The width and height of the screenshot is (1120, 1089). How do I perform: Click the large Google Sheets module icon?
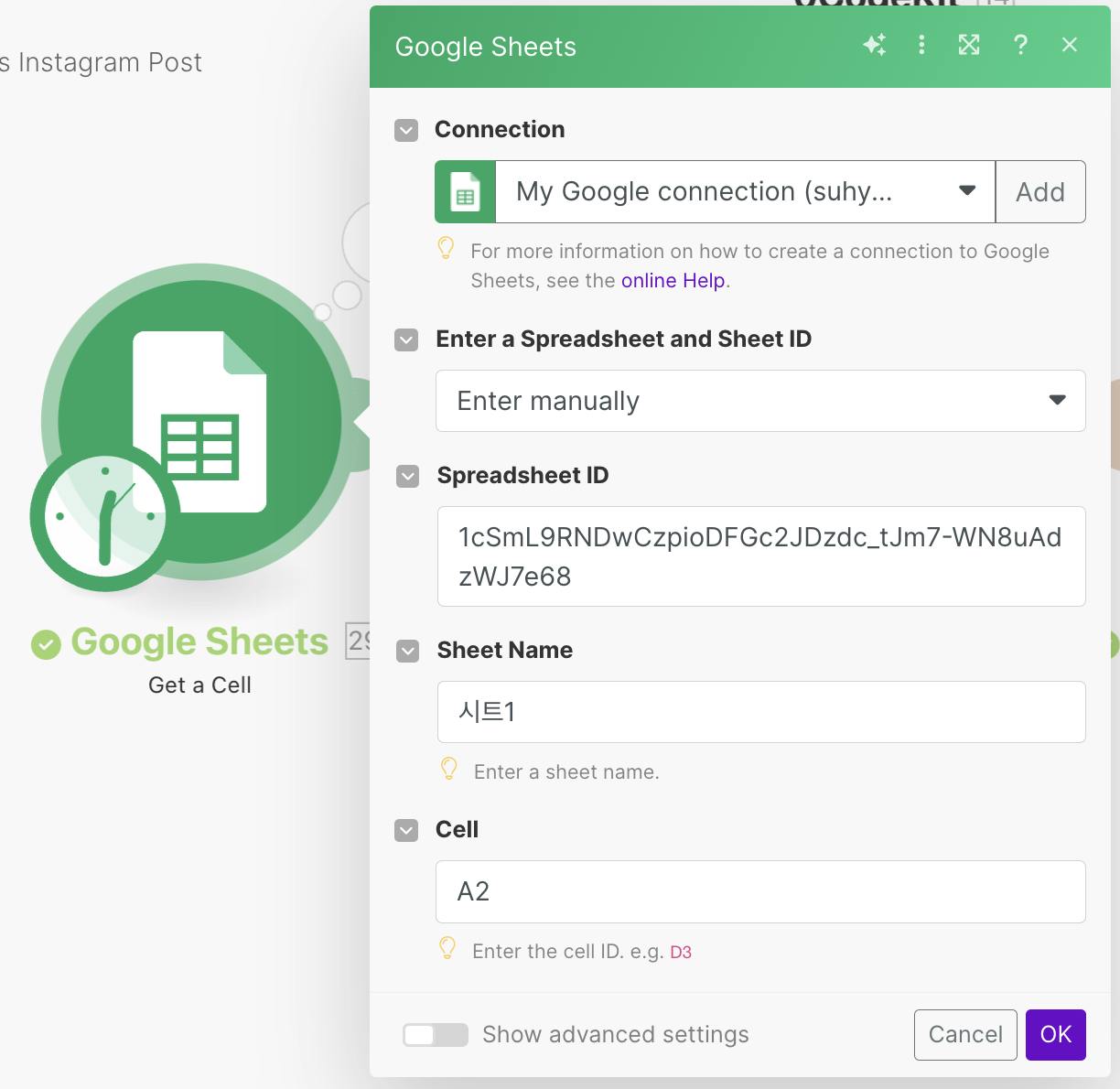coord(200,422)
